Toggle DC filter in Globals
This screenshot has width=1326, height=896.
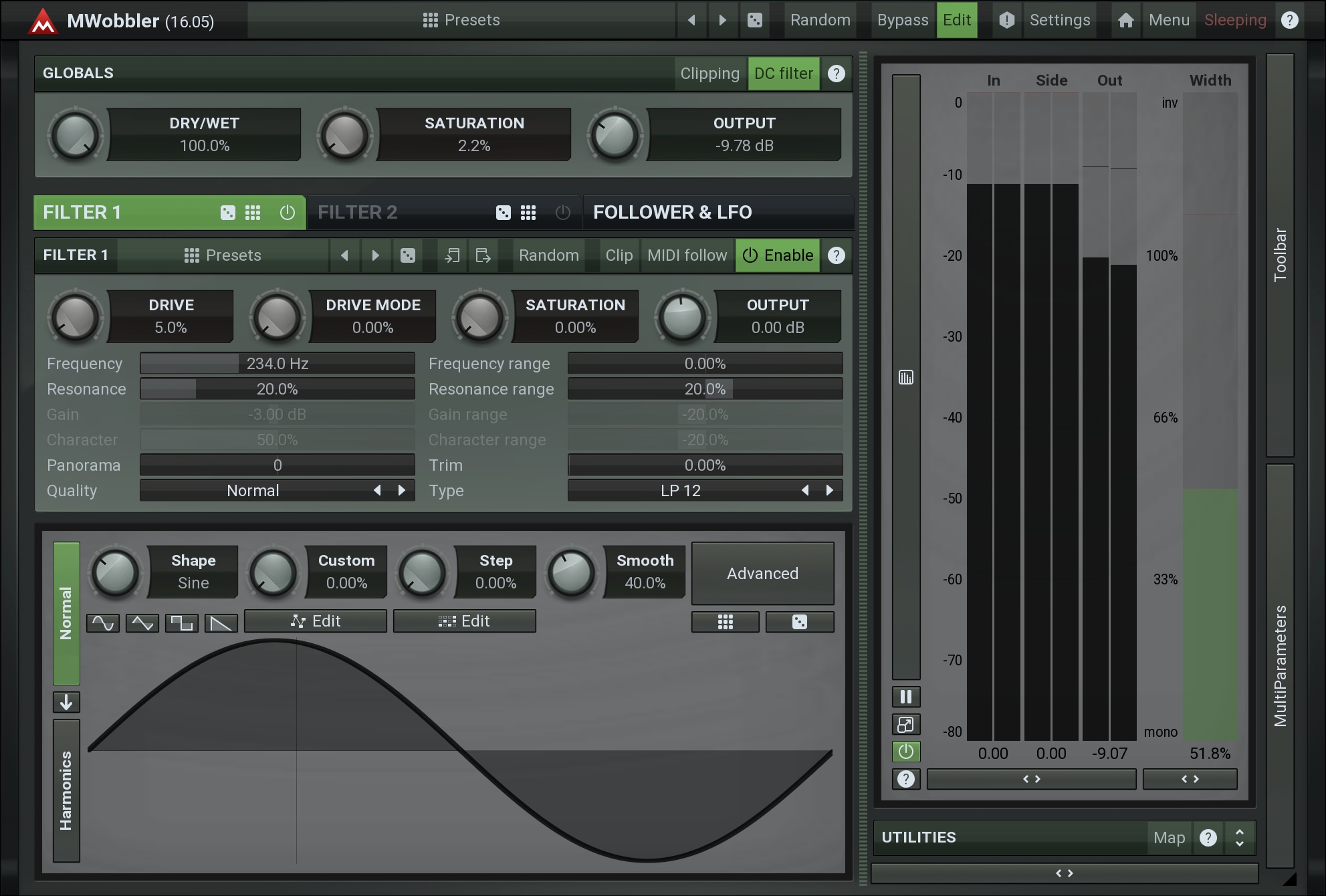tap(784, 74)
